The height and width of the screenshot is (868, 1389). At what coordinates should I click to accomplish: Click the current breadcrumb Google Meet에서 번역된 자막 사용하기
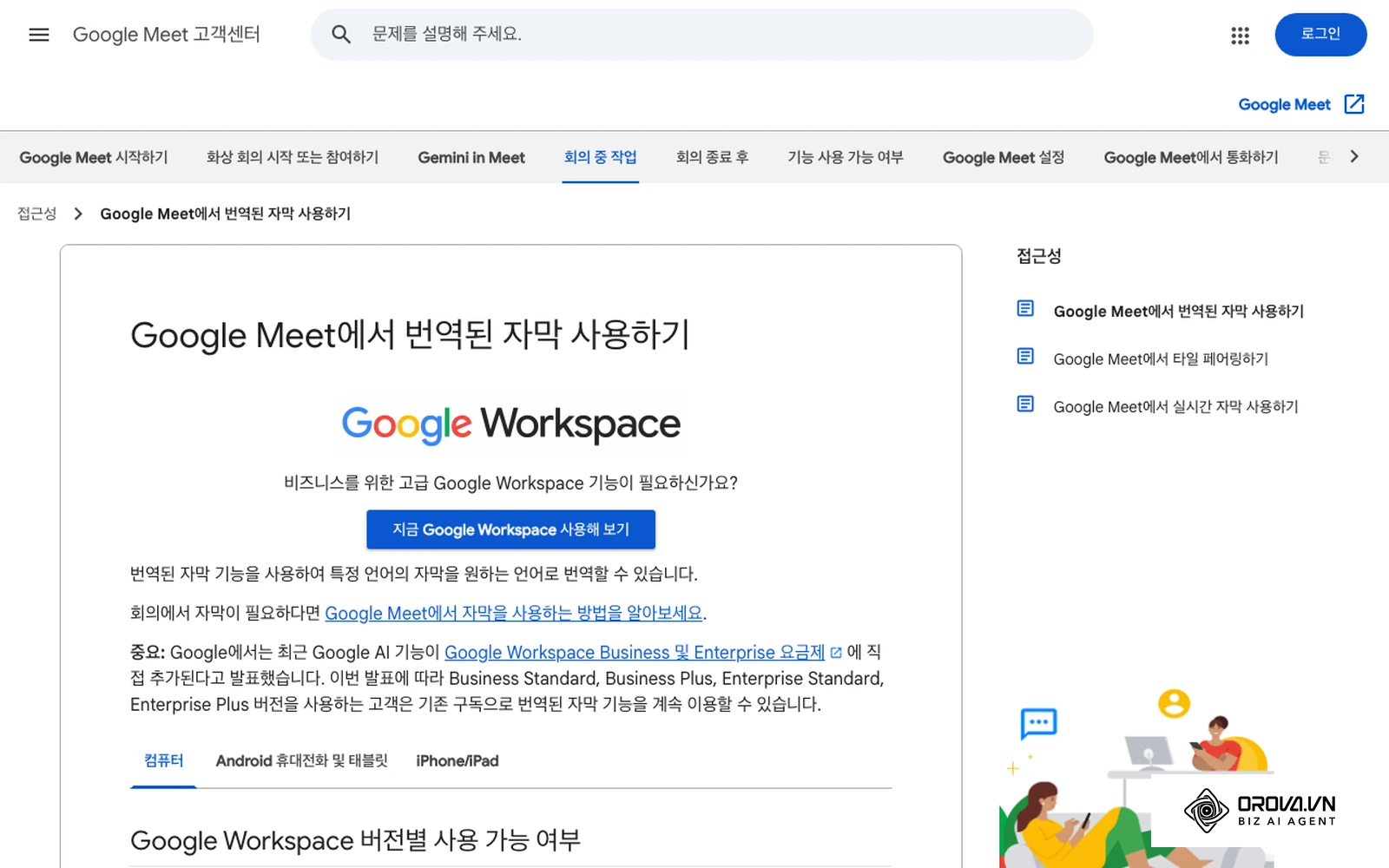[225, 214]
